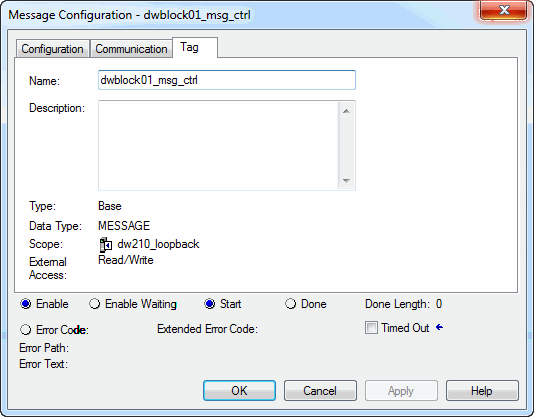Select the Tag tab
534x417 pixels.
tap(195, 47)
